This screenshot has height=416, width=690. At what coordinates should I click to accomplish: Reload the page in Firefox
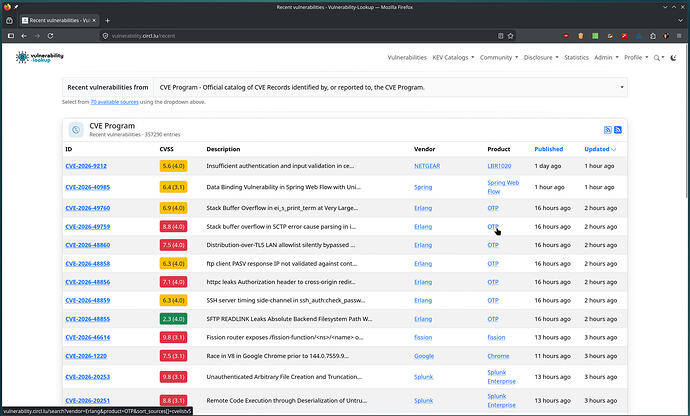pos(50,36)
